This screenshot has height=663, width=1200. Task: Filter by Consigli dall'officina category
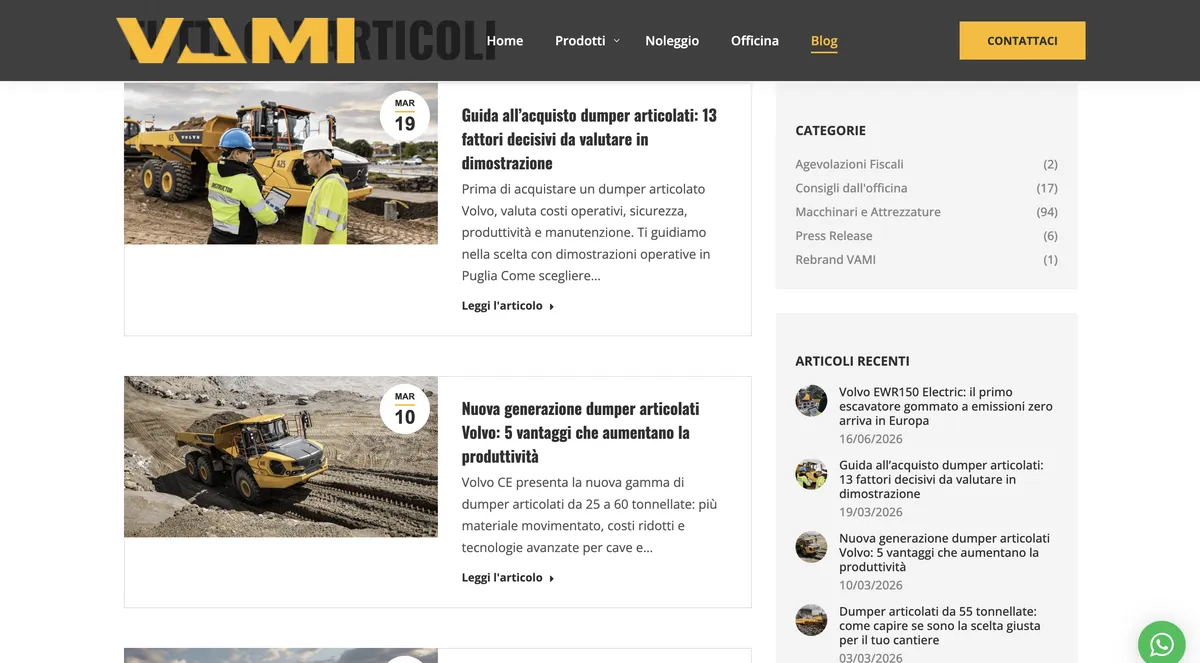tap(851, 188)
